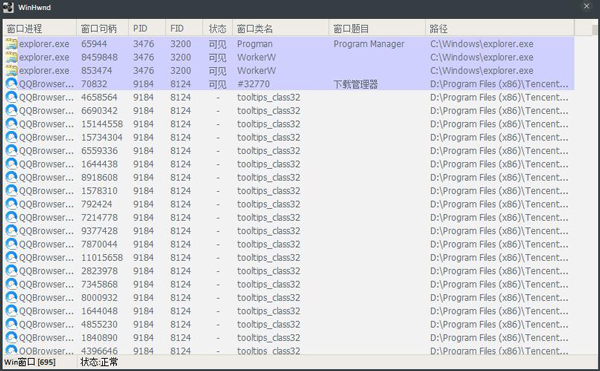
Task: Click handle value 11015658
Action: point(102,257)
